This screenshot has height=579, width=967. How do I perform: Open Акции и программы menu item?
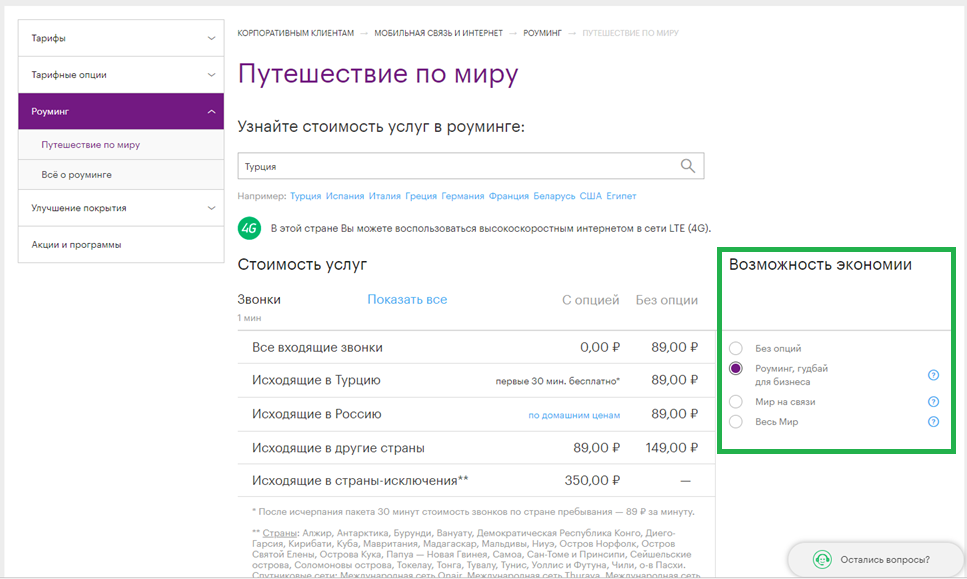click(76, 244)
